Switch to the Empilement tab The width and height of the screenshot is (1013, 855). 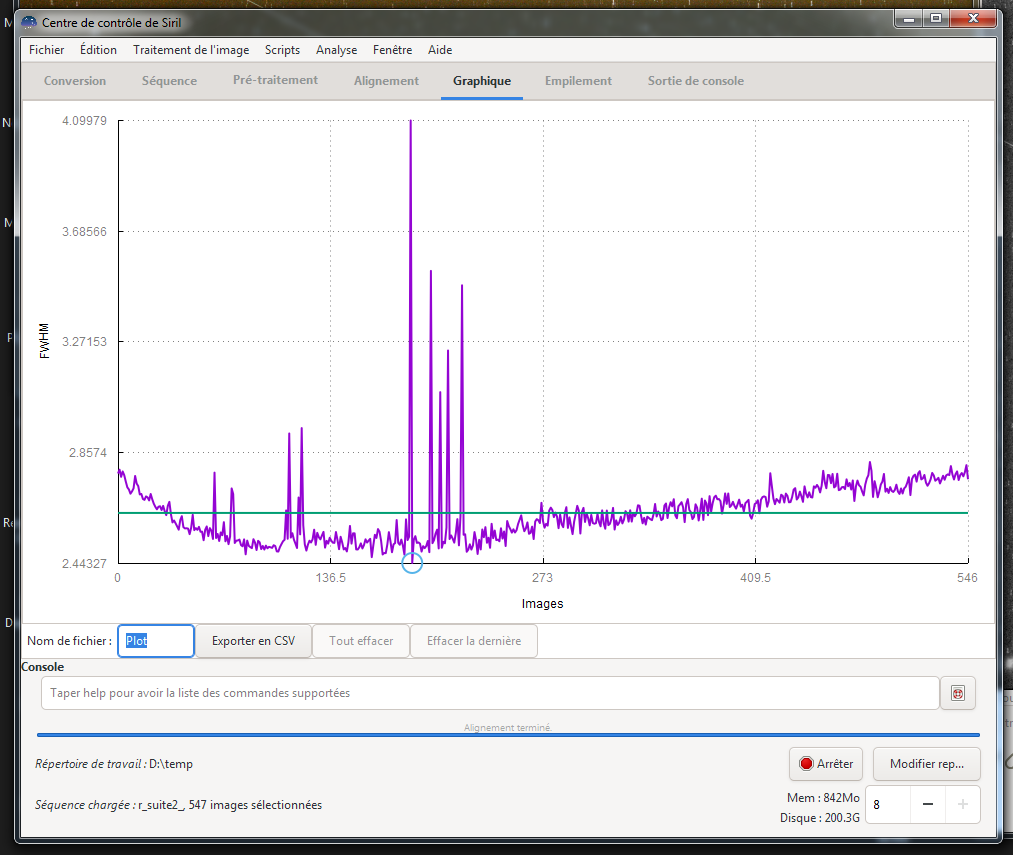pyautogui.click(x=578, y=81)
